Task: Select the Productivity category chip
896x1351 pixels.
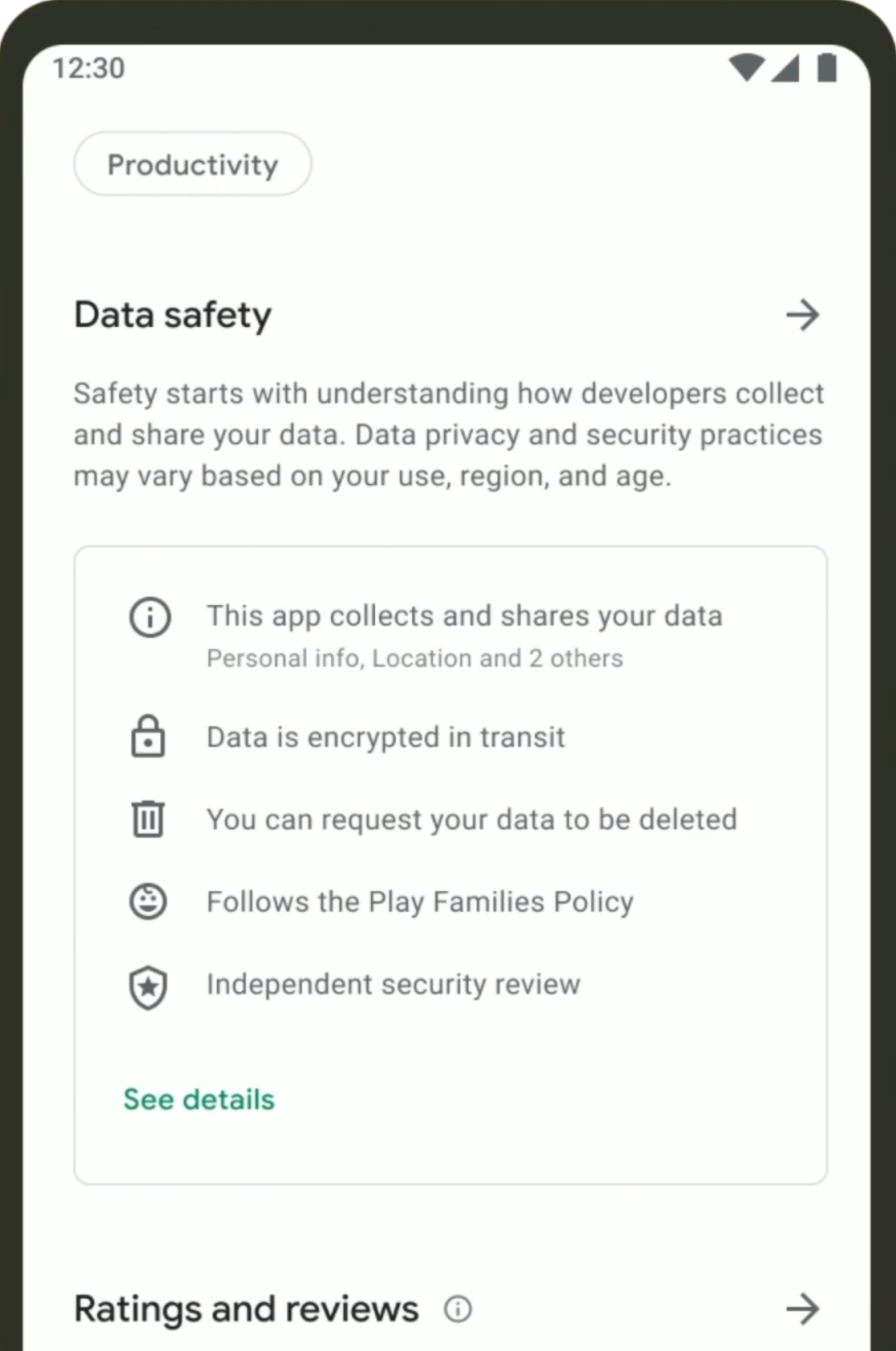Action: (x=192, y=164)
